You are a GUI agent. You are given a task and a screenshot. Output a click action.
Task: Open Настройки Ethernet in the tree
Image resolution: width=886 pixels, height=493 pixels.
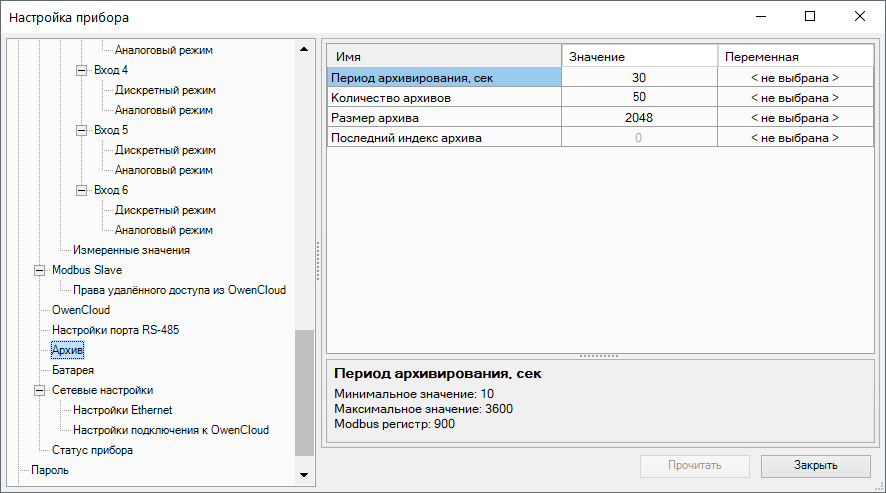[x=122, y=410]
